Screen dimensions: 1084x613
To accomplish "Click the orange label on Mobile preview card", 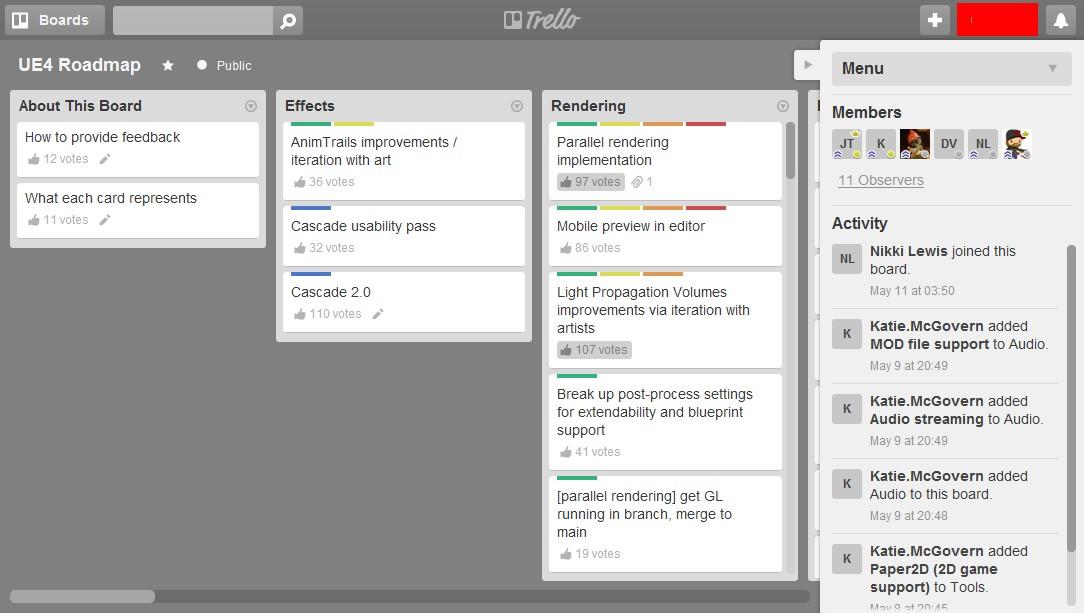I will (663, 208).
